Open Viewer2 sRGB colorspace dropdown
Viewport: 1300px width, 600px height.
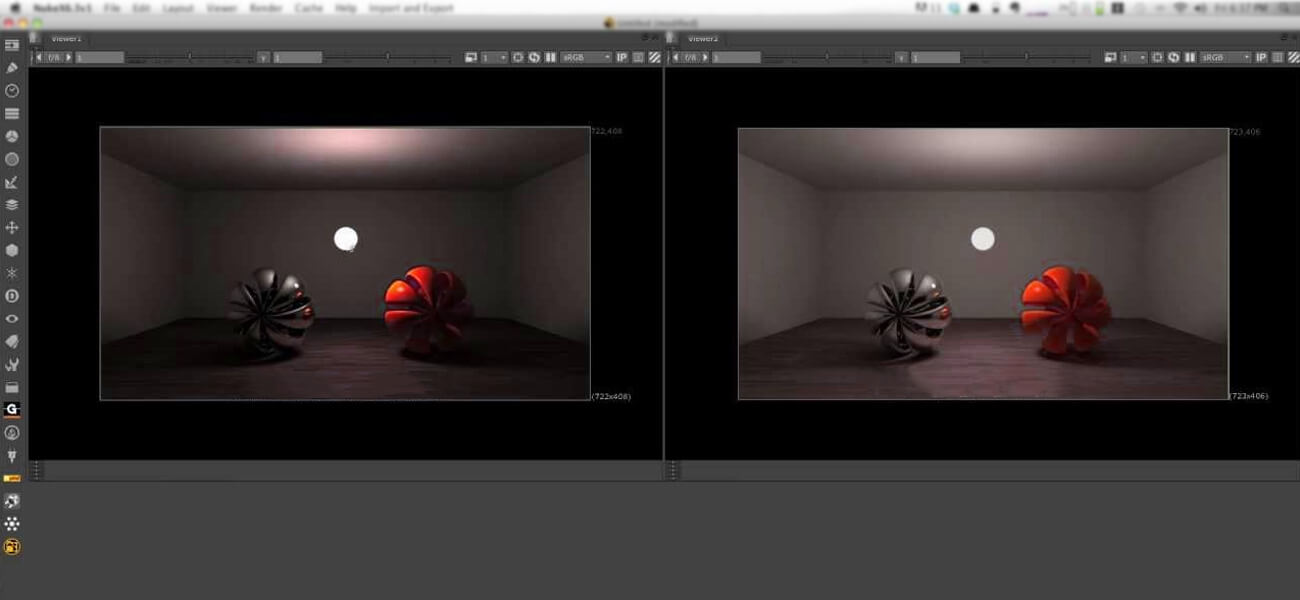point(1224,58)
